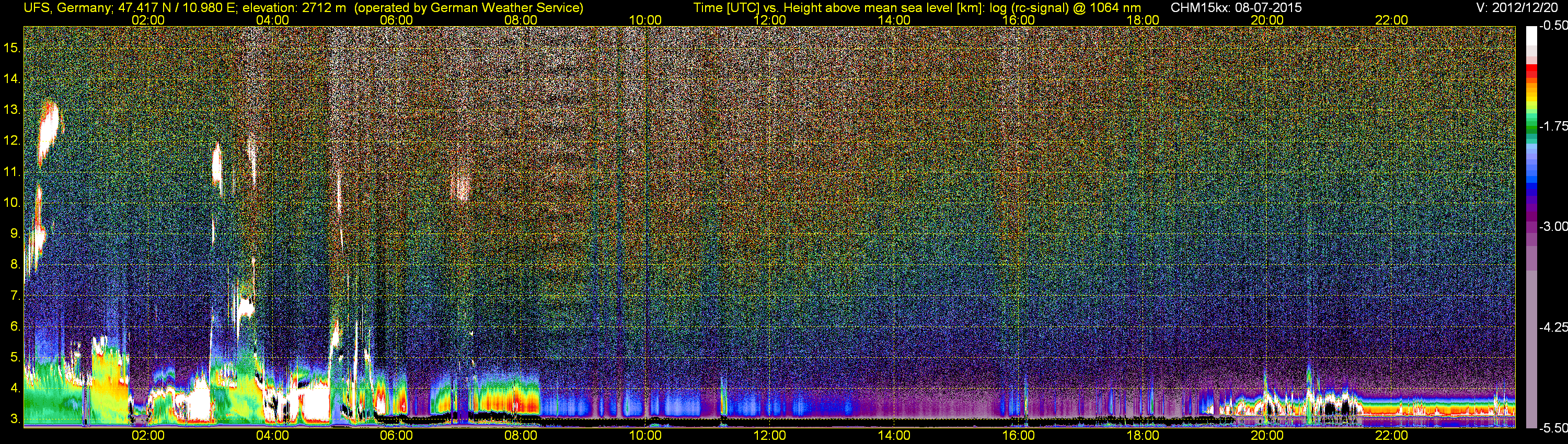Click the '18:00' label on the bottom time axis
The height and width of the screenshot is (444, 1568).
pos(1143,436)
